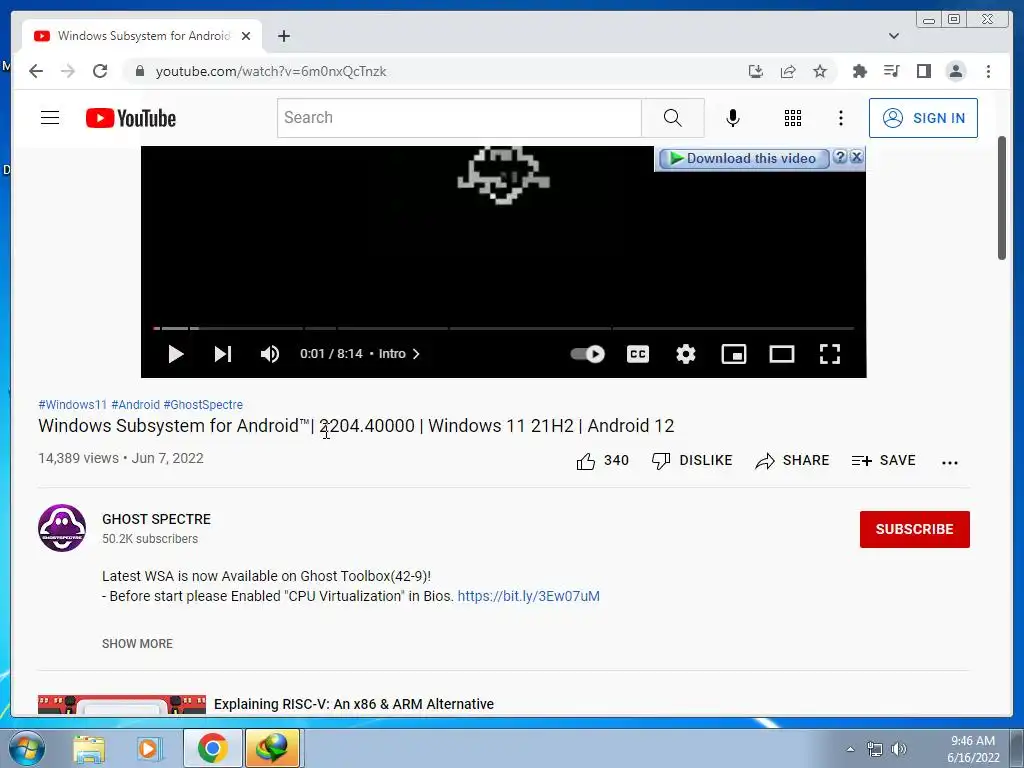The height and width of the screenshot is (768, 1024).
Task: Open the #Windows11 hashtag
Action: pos(72,405)
